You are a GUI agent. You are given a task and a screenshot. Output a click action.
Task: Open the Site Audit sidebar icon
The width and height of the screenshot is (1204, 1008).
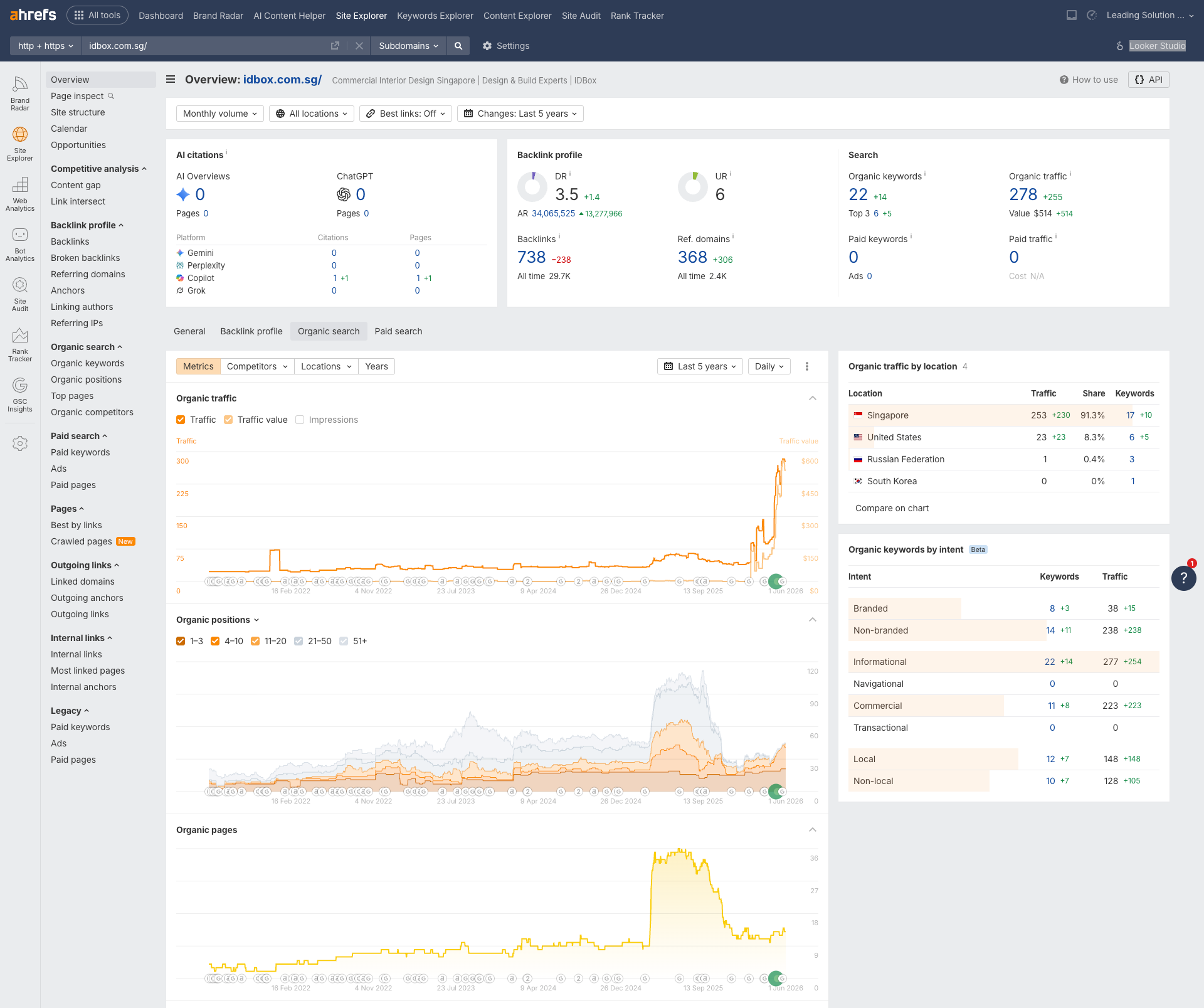[20, 294]
